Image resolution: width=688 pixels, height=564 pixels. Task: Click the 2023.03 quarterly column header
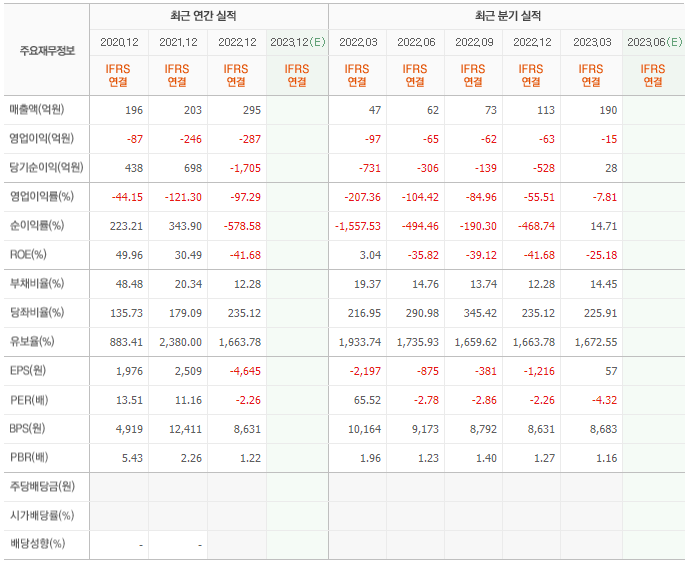pyautogui.click(x=592, y=42)
